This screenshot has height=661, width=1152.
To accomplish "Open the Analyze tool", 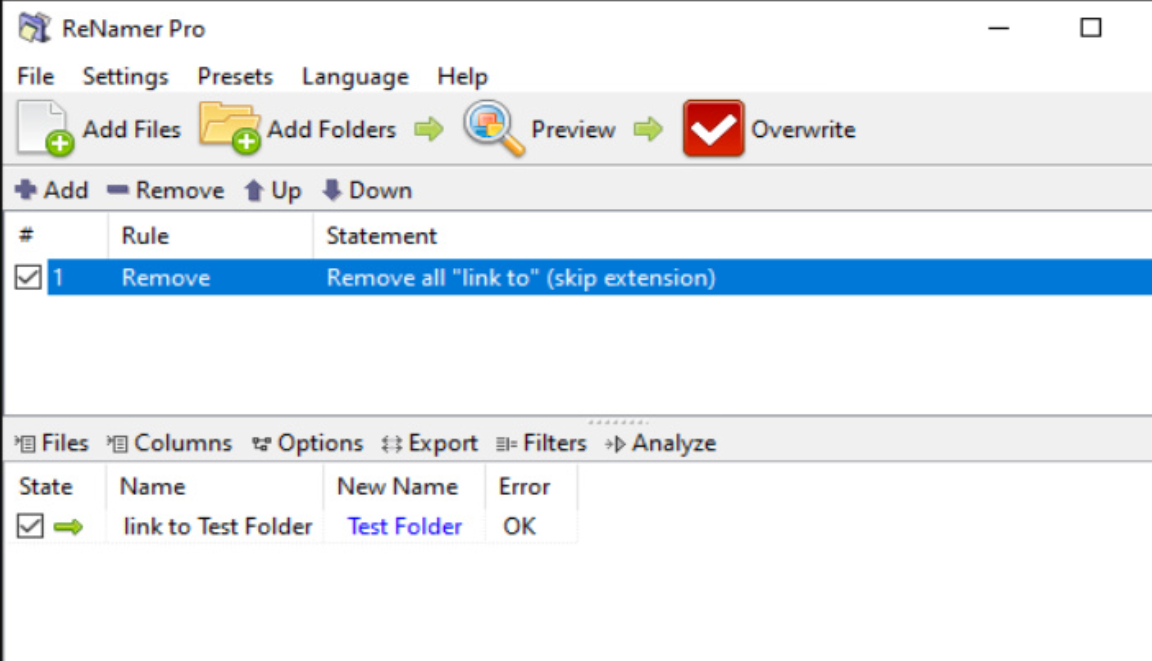I will click(x=660, y=443).
